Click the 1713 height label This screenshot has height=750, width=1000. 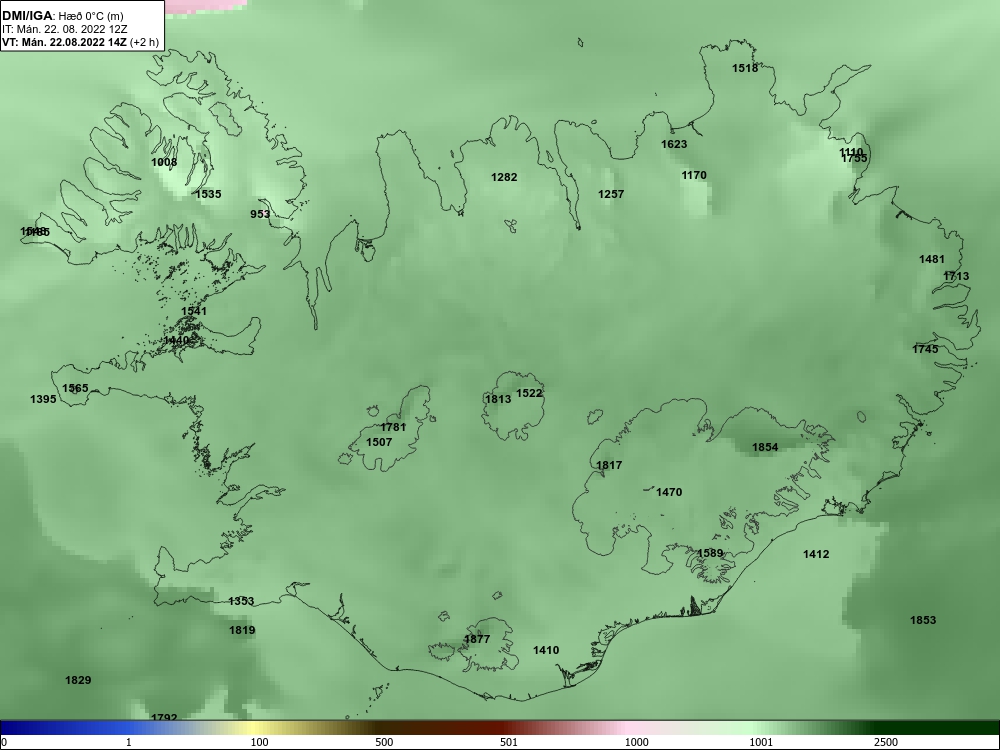click(x=956, y=276)
